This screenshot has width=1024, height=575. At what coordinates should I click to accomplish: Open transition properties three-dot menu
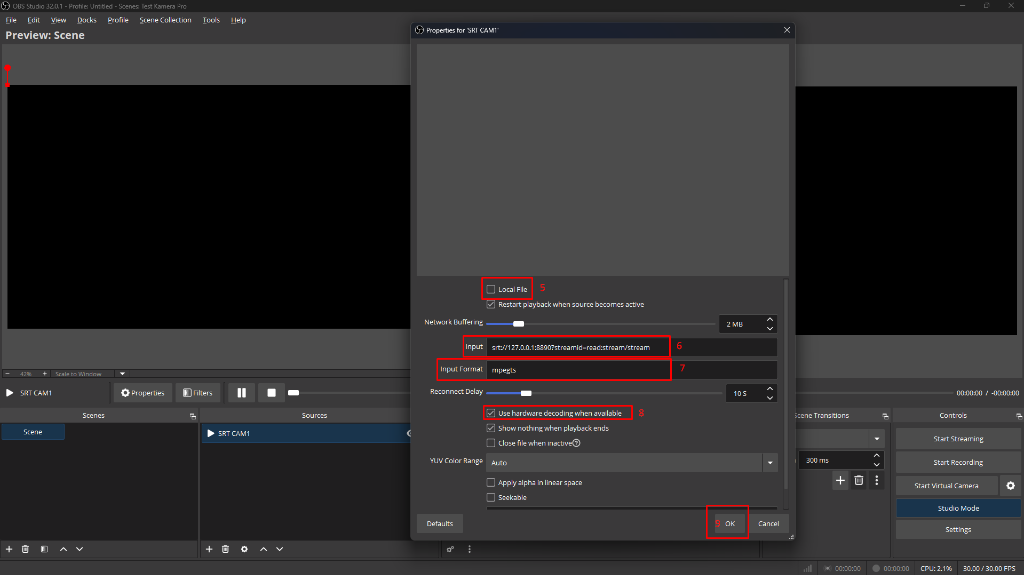876,481
